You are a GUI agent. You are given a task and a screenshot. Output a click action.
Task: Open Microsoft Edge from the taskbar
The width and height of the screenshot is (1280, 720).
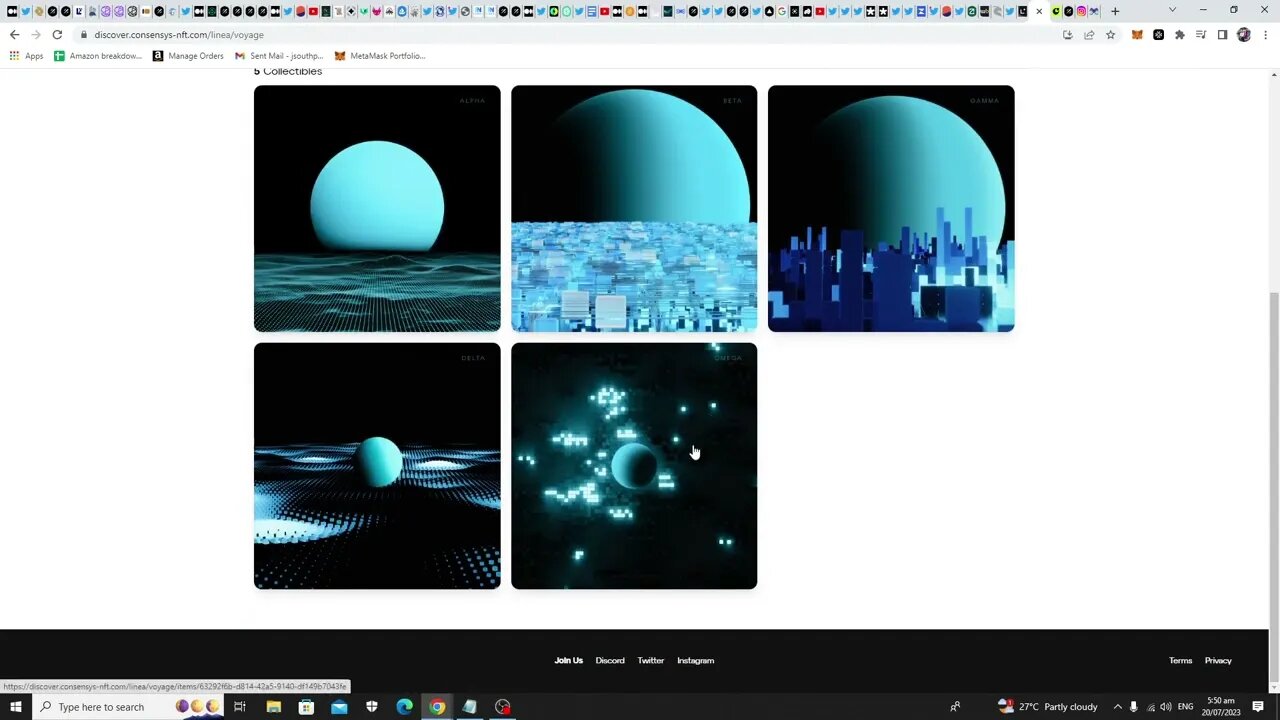pos(404,707)
